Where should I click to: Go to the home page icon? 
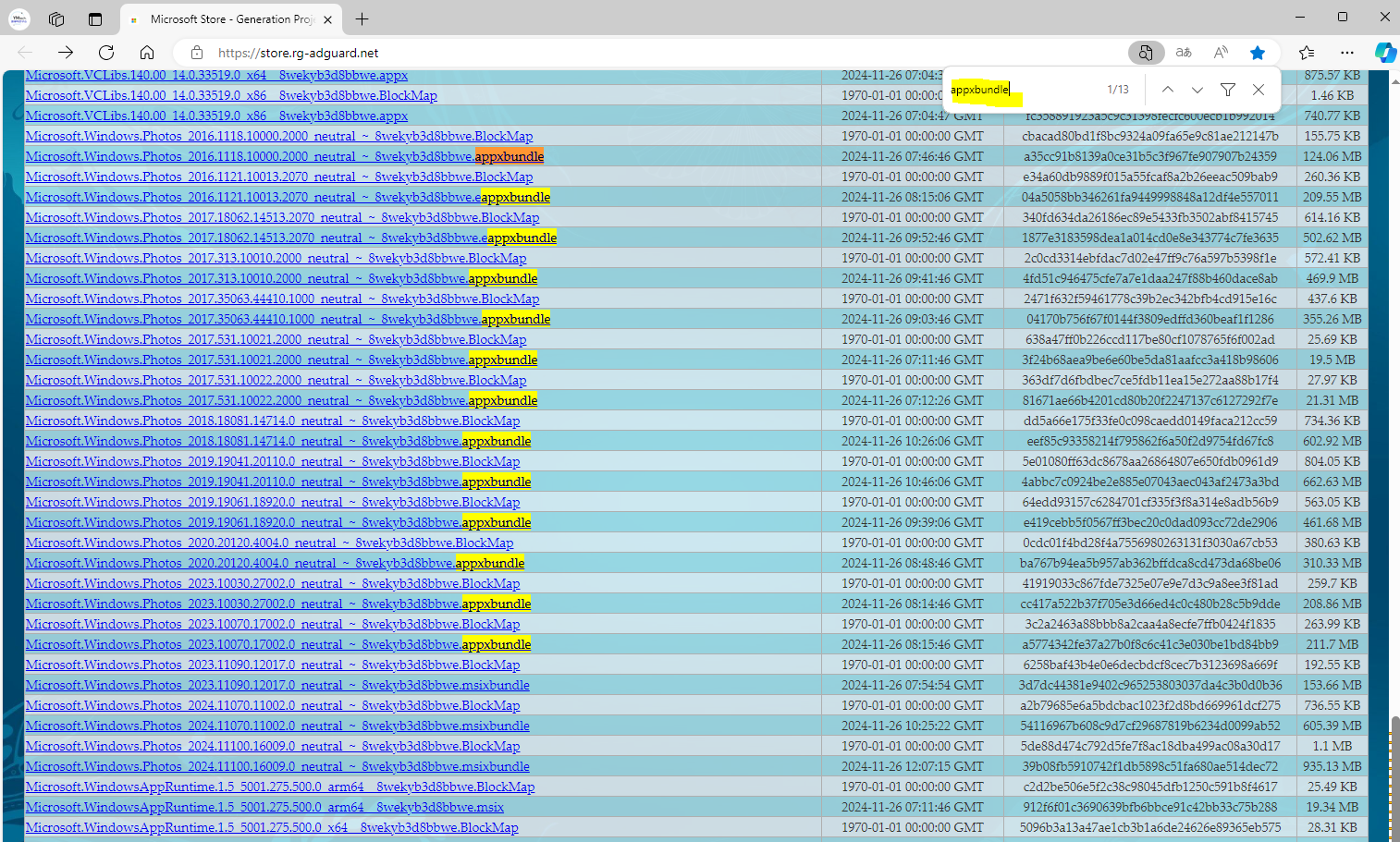point(147,53)
